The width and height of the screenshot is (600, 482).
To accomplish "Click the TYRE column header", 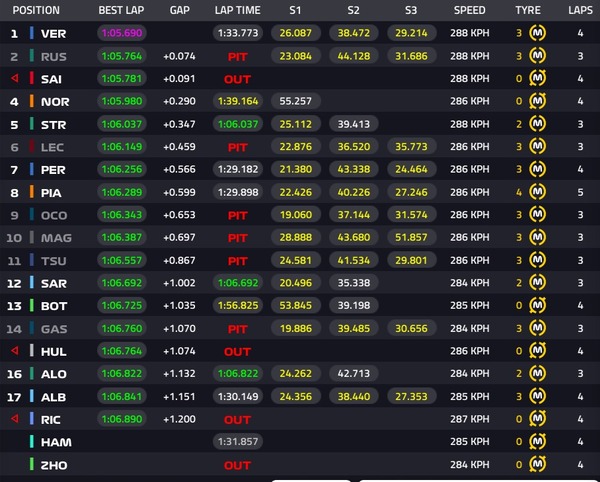I will [x=528, y=10].
